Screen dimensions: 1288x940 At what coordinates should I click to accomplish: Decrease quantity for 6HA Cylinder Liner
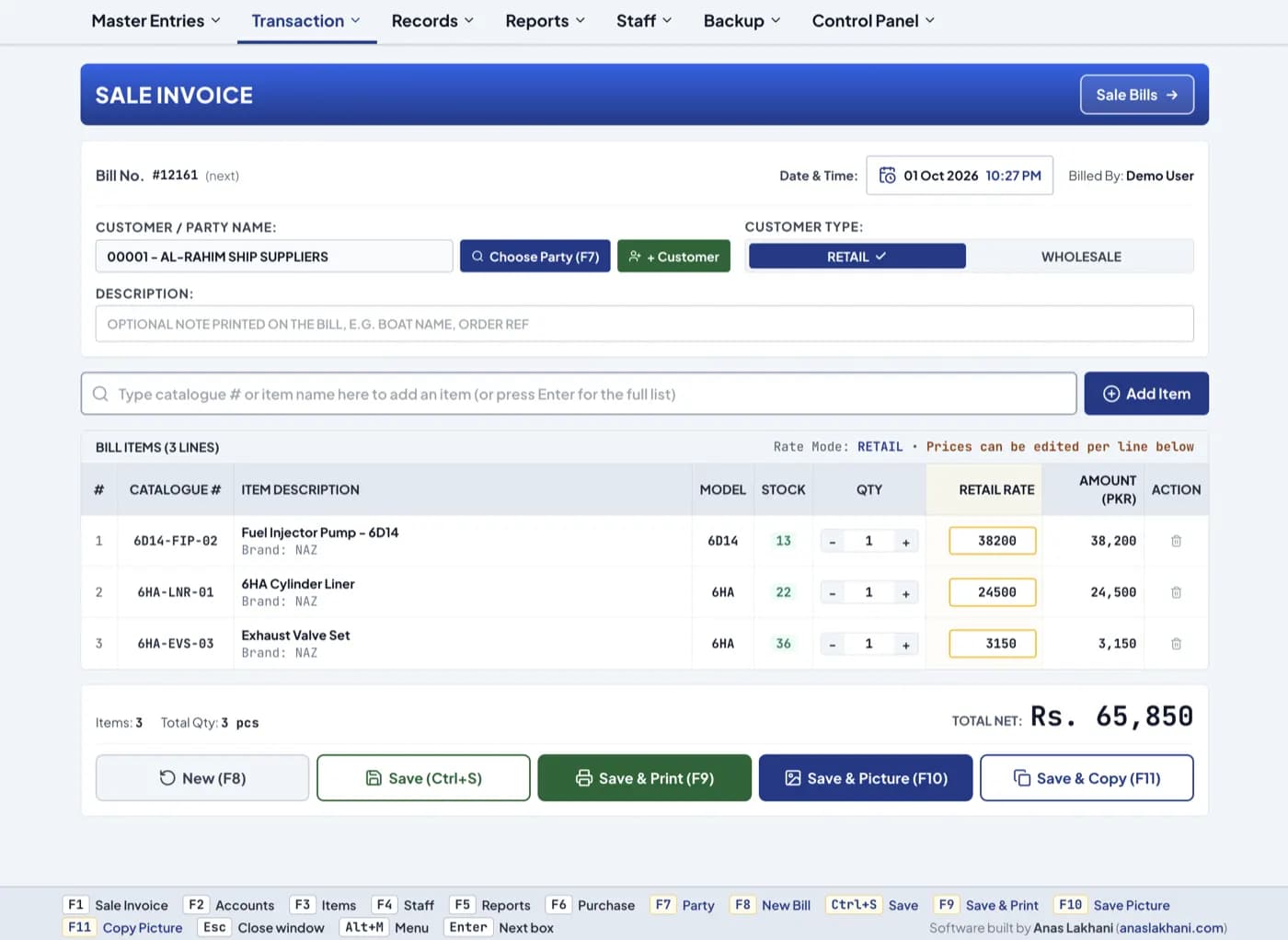click(x=833, y=593)
